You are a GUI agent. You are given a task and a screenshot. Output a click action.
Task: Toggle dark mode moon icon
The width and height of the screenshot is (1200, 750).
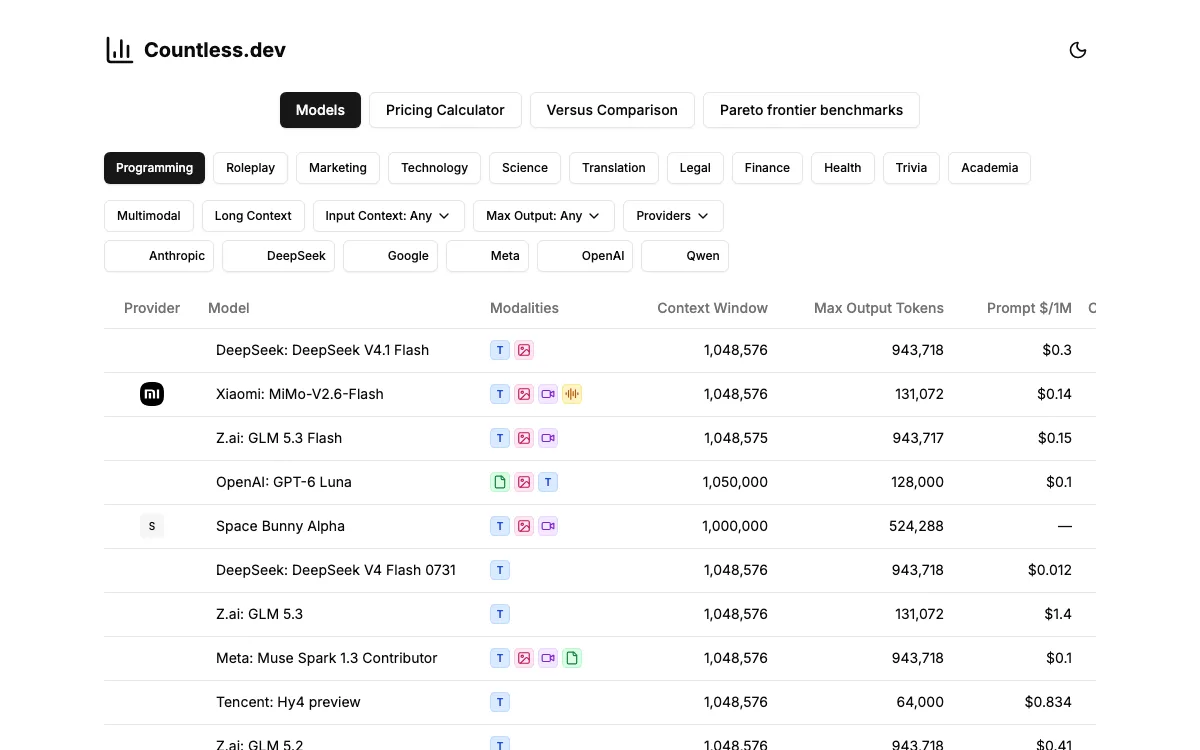coord(1078,50)
